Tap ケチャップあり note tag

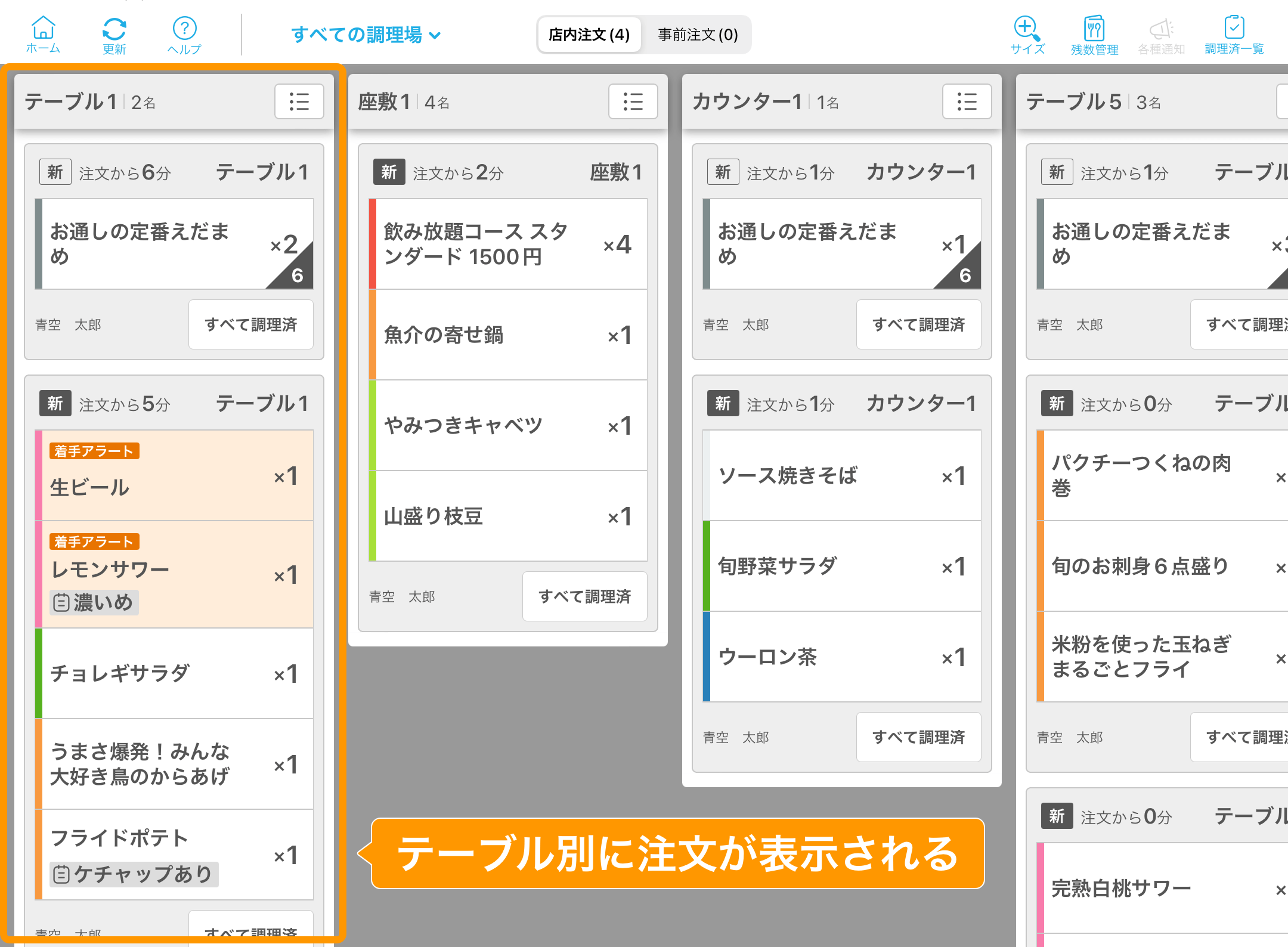134,874
